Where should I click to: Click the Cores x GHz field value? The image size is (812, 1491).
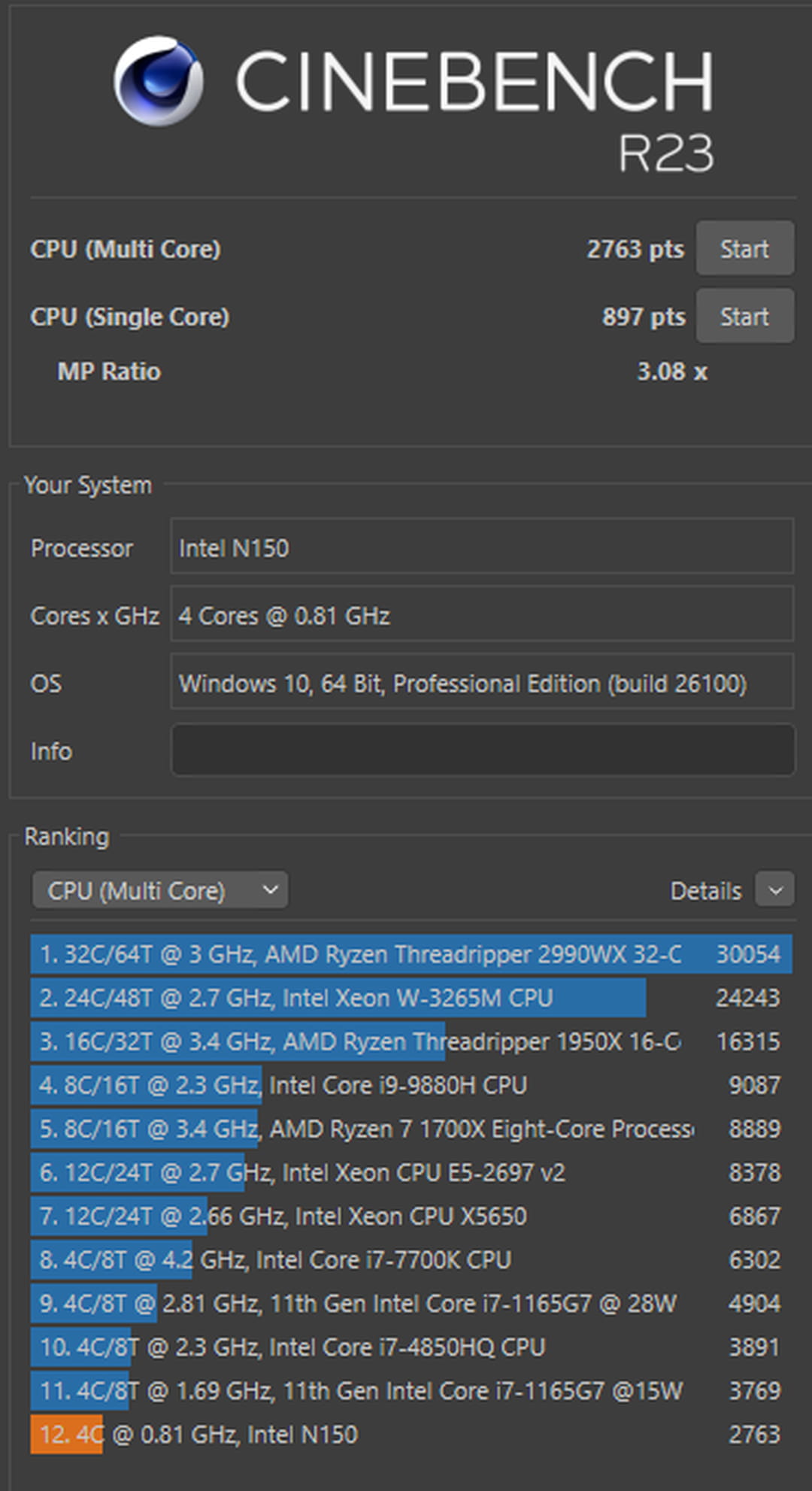(x=483, y=614)
